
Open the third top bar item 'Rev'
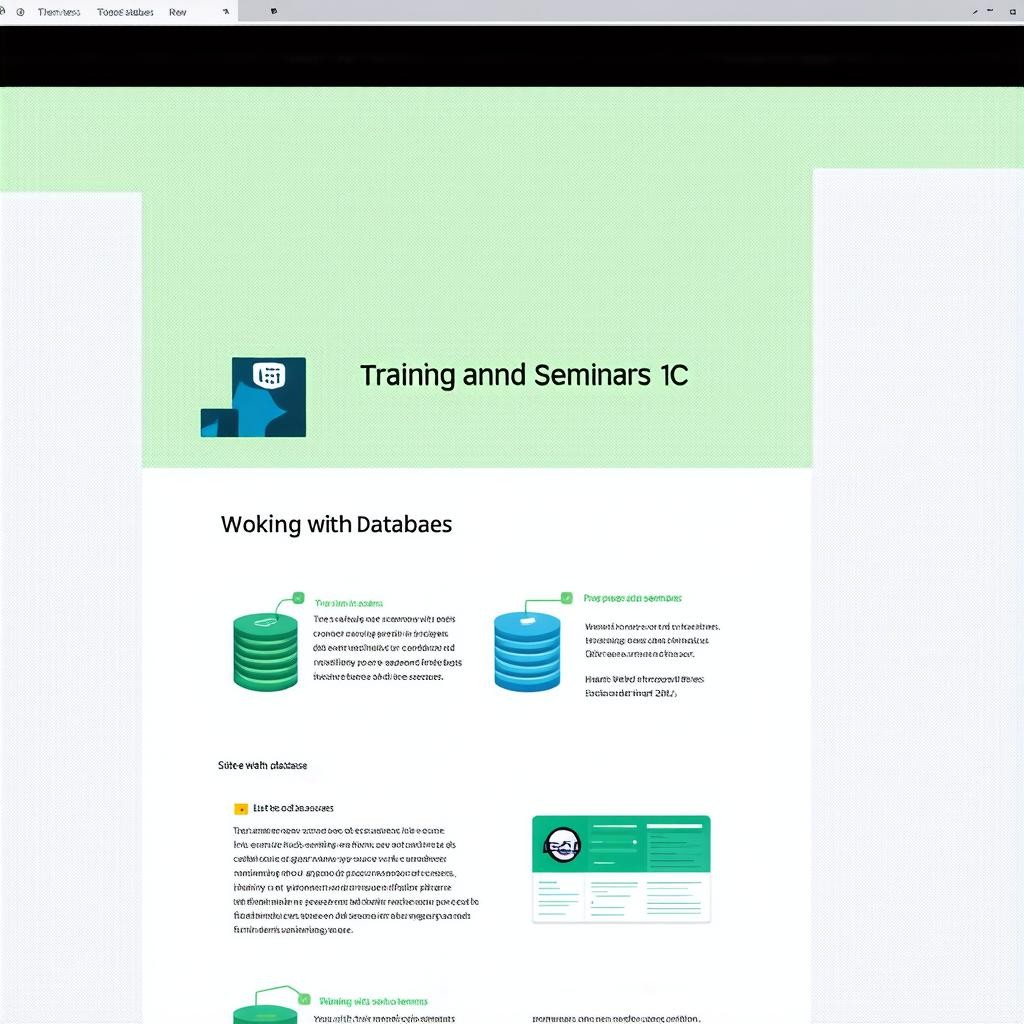(178, 12)
